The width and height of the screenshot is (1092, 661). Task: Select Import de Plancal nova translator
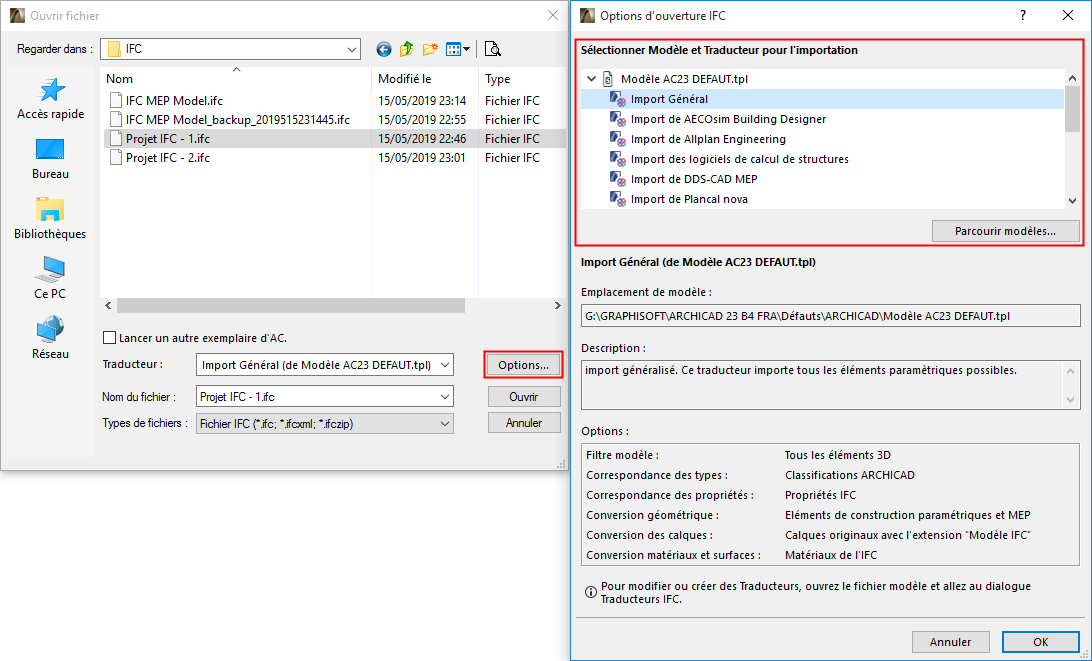(689, 199)
